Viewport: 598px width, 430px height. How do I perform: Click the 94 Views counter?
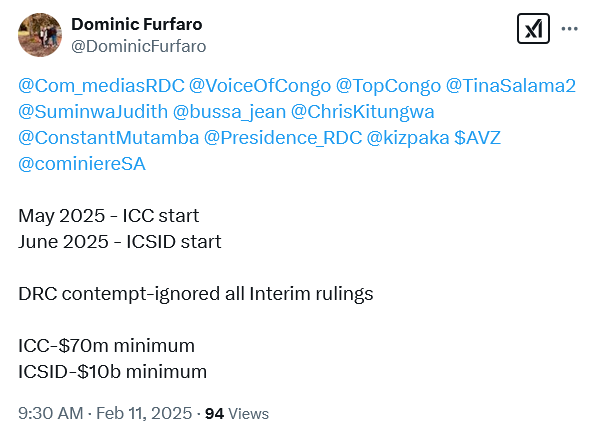tap(237, 414)
